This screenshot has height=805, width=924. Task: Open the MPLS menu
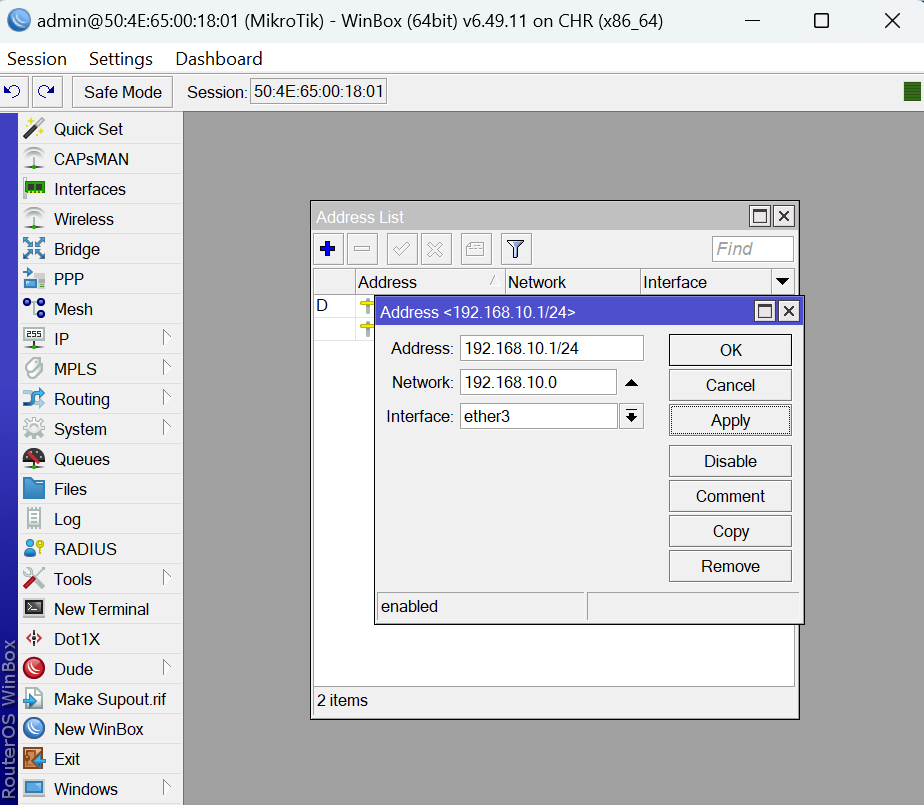click(x=100, y=369)
